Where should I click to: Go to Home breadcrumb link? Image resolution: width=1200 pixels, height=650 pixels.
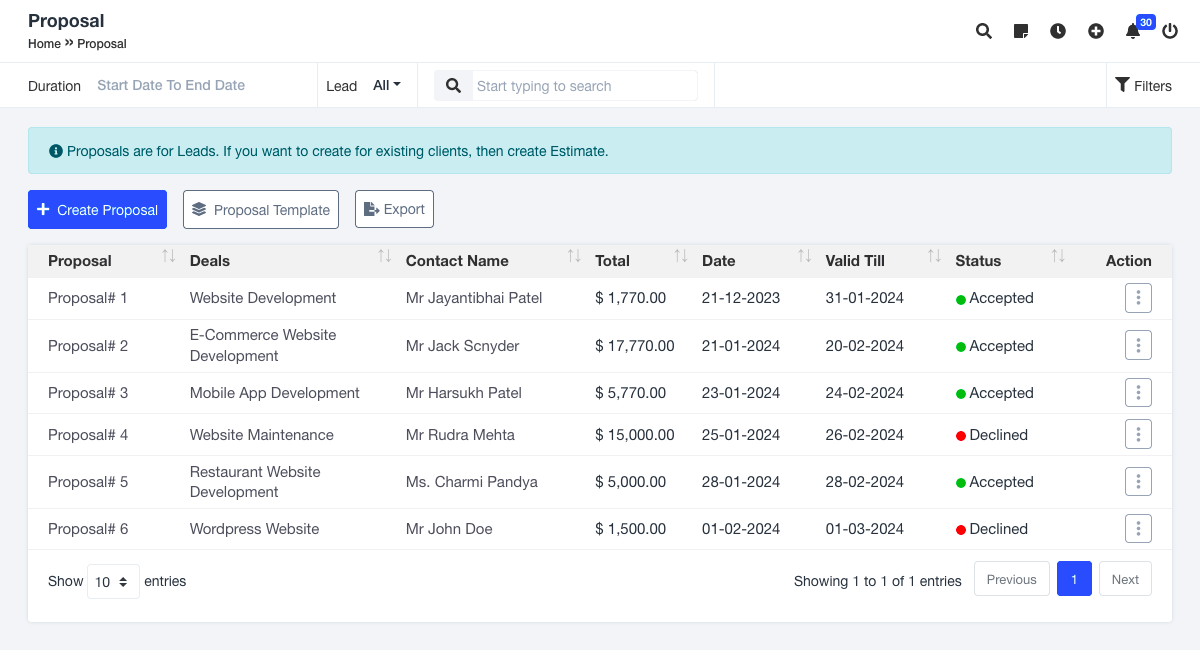click(x=44, y=44)
